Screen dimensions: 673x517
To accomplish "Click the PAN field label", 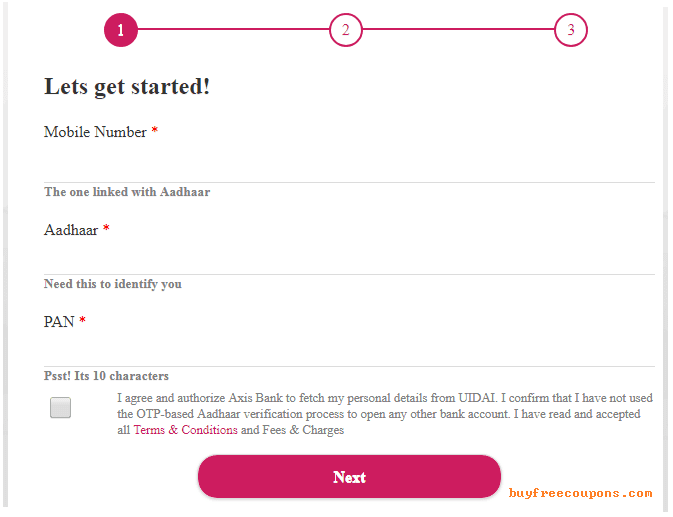I will tap(59, 322).
